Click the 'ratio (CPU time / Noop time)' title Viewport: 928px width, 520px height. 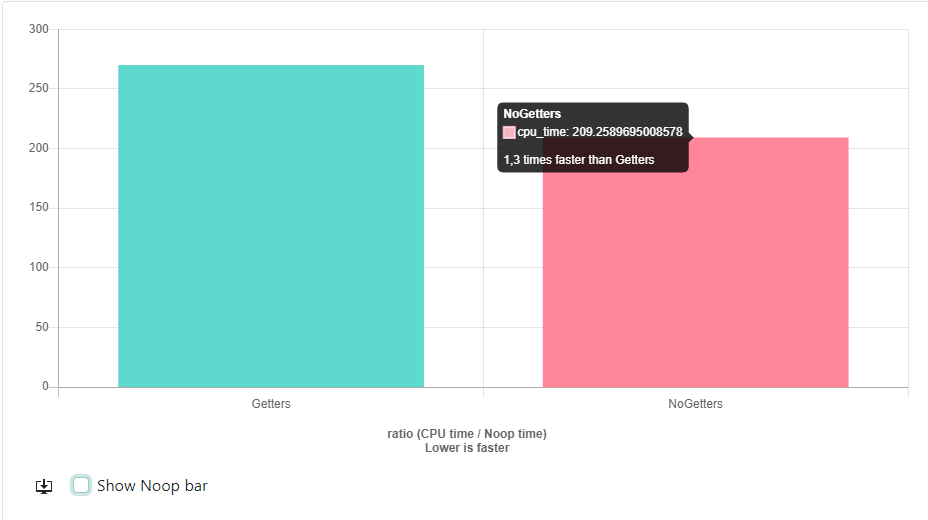pos(467,434)
